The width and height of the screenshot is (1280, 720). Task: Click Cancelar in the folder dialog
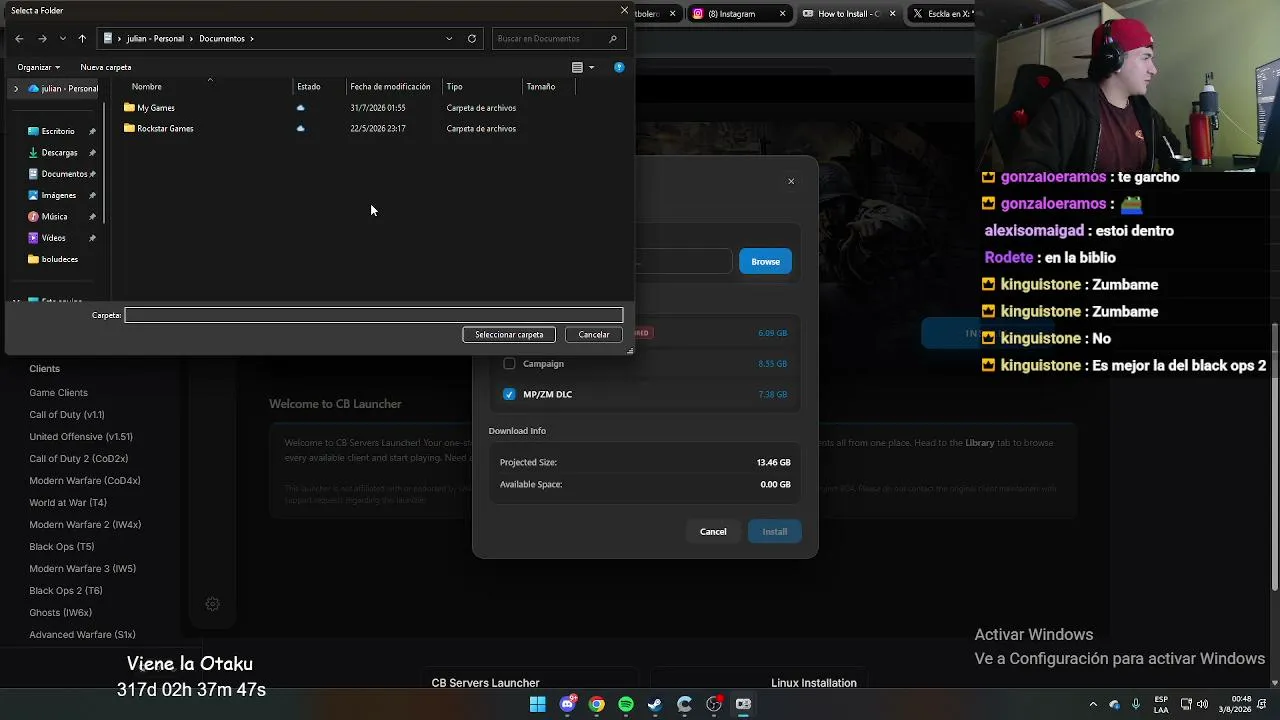(x=594, y=335)
